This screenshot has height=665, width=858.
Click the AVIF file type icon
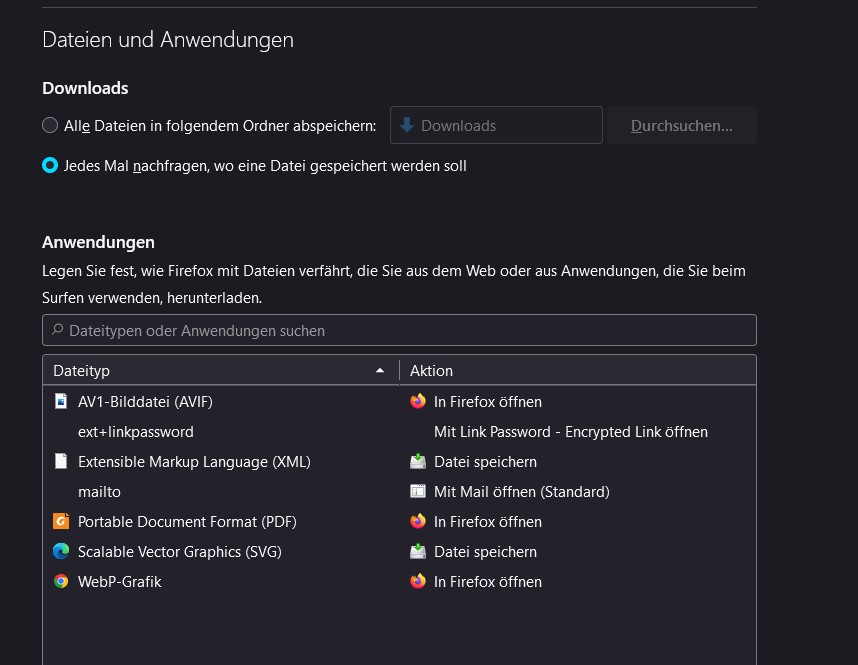coord(61,402)
